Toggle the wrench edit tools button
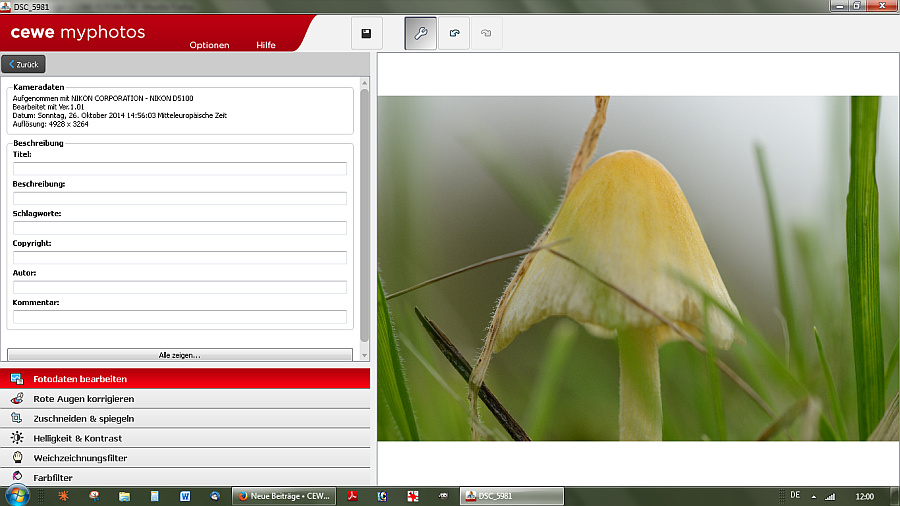Image resolution: width=900 pixels, height=506 pixels. tap(421, 33)
